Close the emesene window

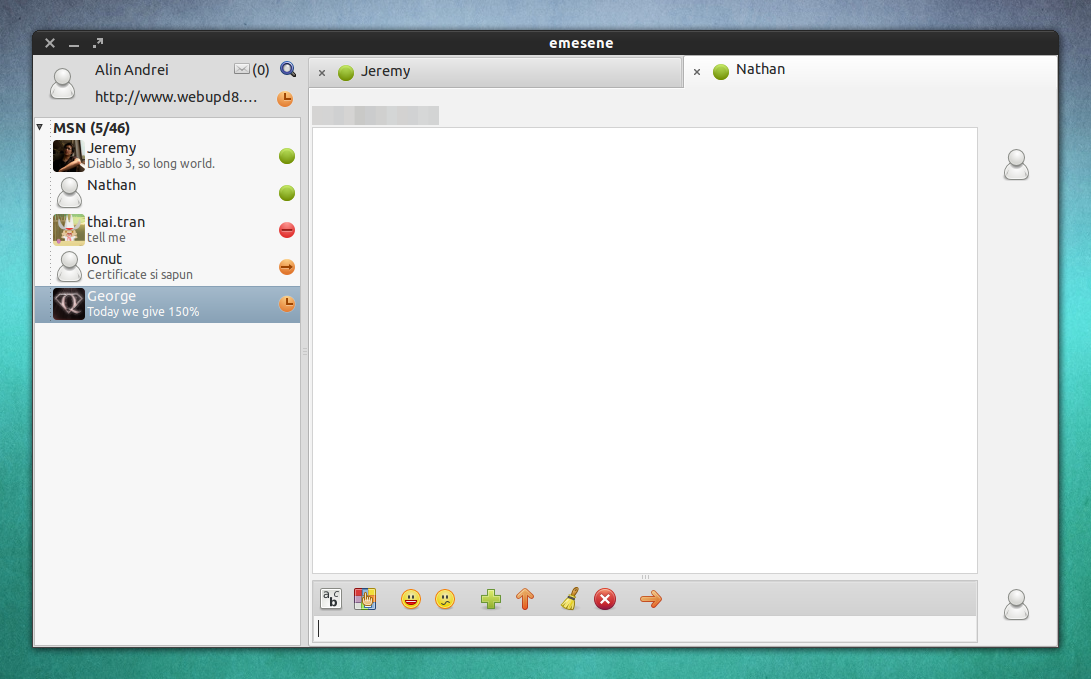[x=50, y=43]
